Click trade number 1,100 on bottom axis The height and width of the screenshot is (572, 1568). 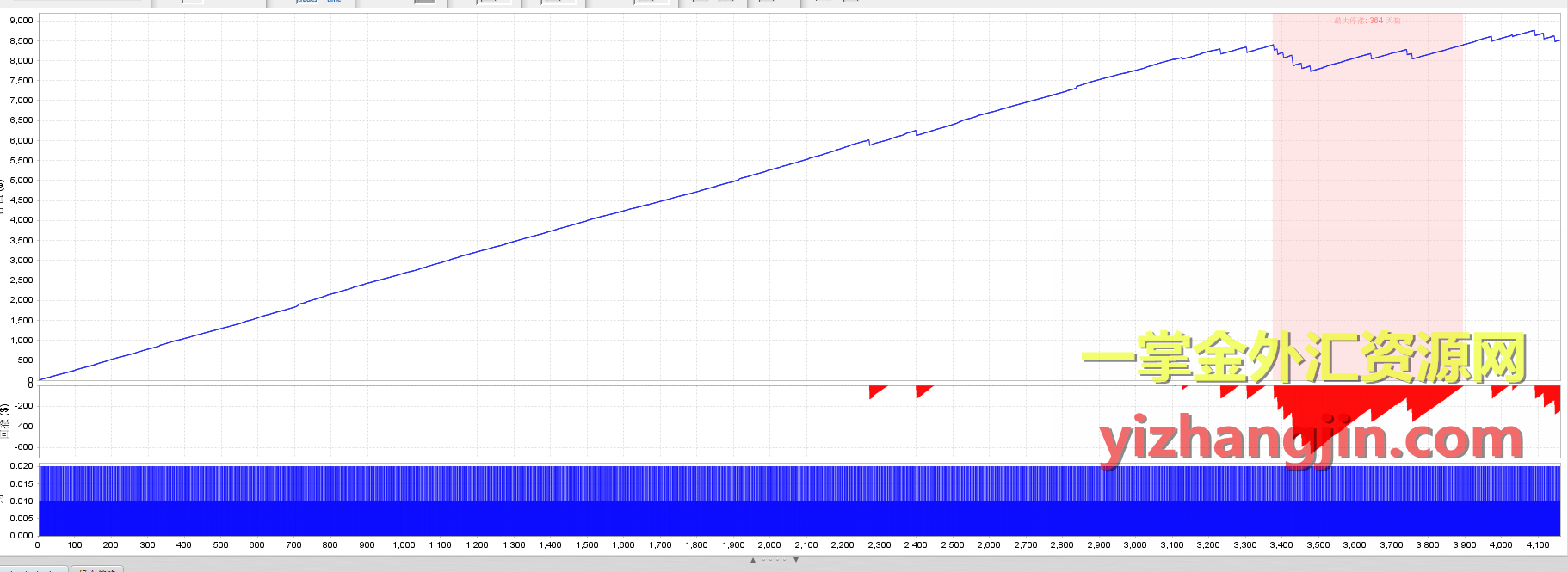(x=440, y=544)
